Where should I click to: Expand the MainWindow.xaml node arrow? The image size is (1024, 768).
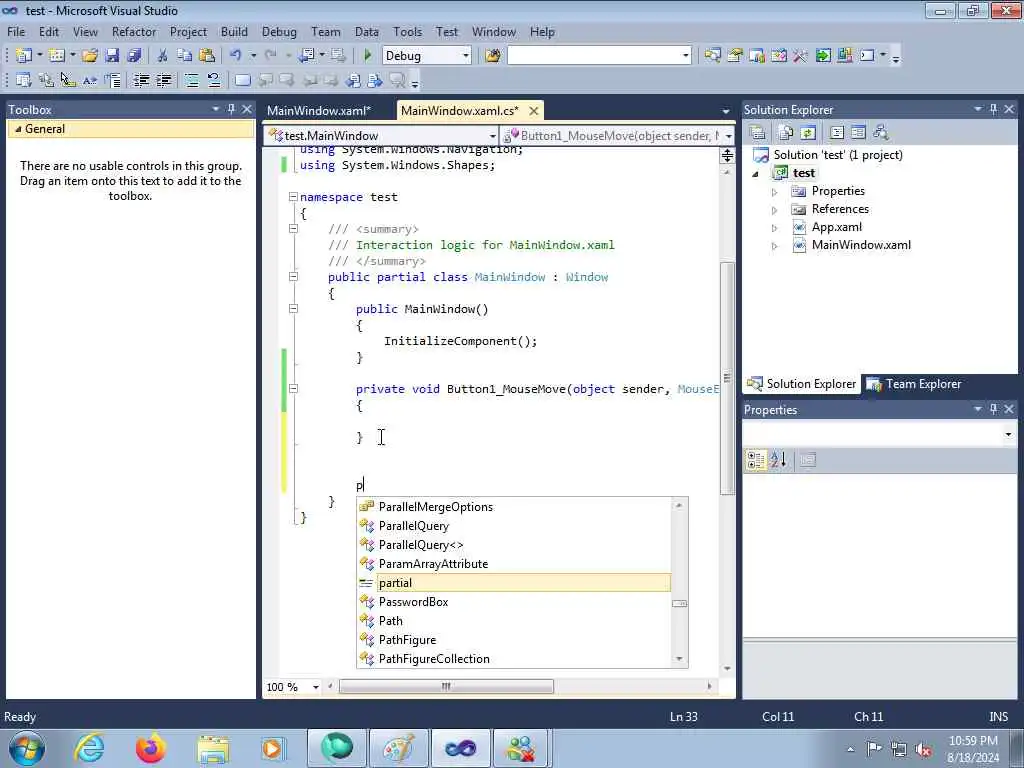(775, 246)
